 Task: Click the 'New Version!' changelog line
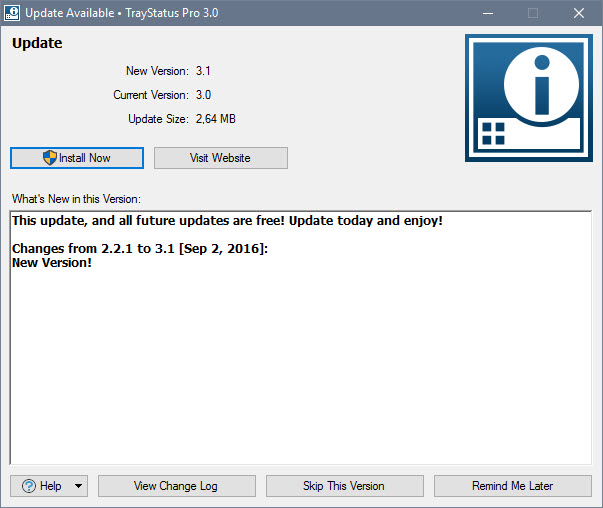pos(52,263)
